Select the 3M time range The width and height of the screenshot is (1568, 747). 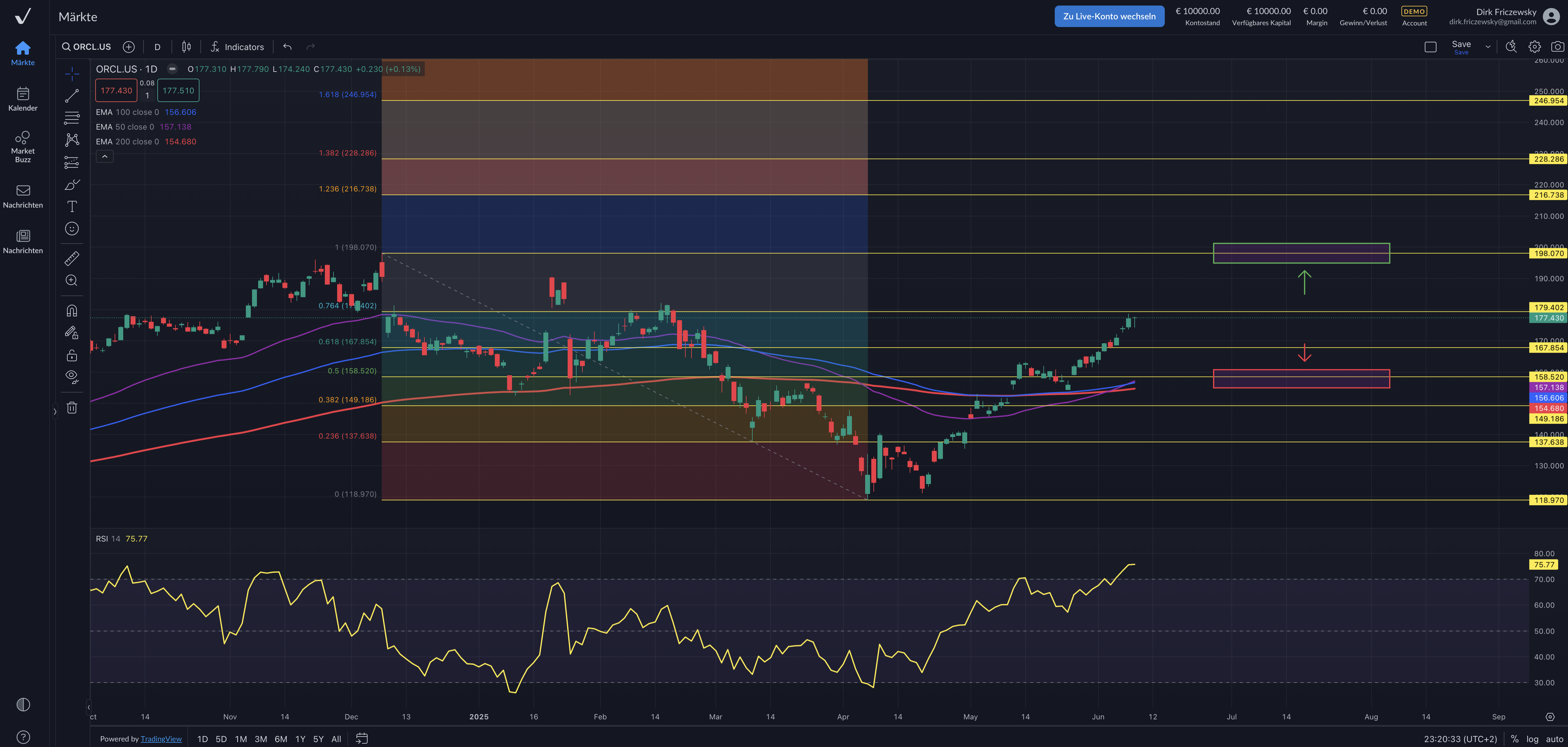(261, 738)
